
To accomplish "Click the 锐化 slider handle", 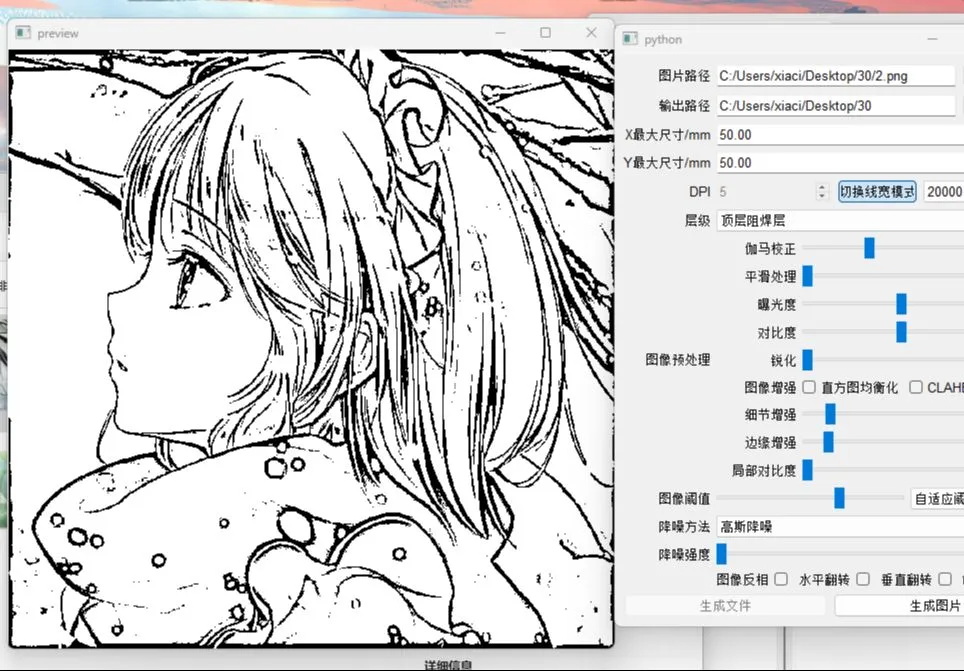I will [808, 360].
